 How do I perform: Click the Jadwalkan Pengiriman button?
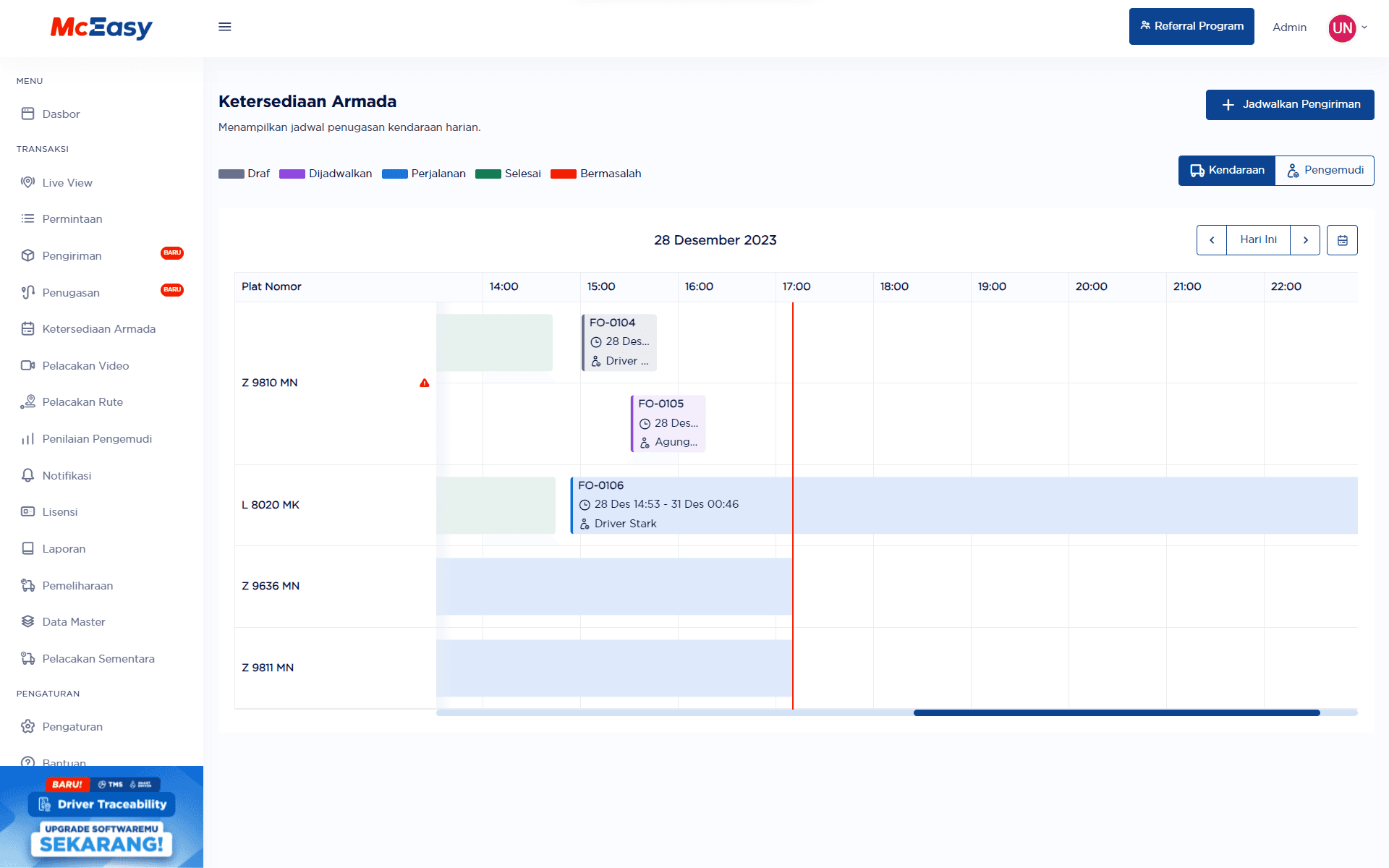point(1290,104)
